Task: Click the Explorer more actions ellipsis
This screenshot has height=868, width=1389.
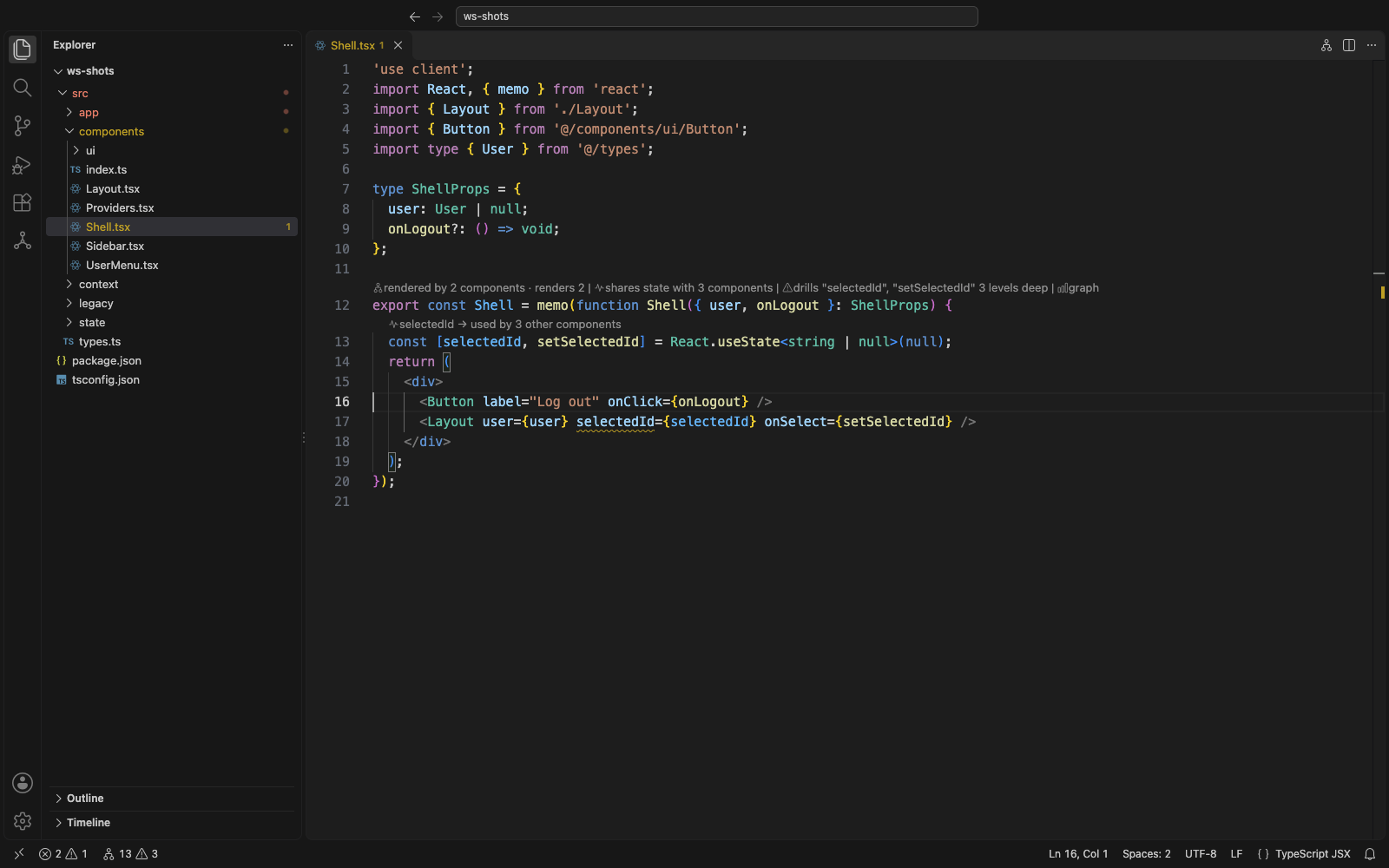Action: pyautogui.click(x=288, y=45)
